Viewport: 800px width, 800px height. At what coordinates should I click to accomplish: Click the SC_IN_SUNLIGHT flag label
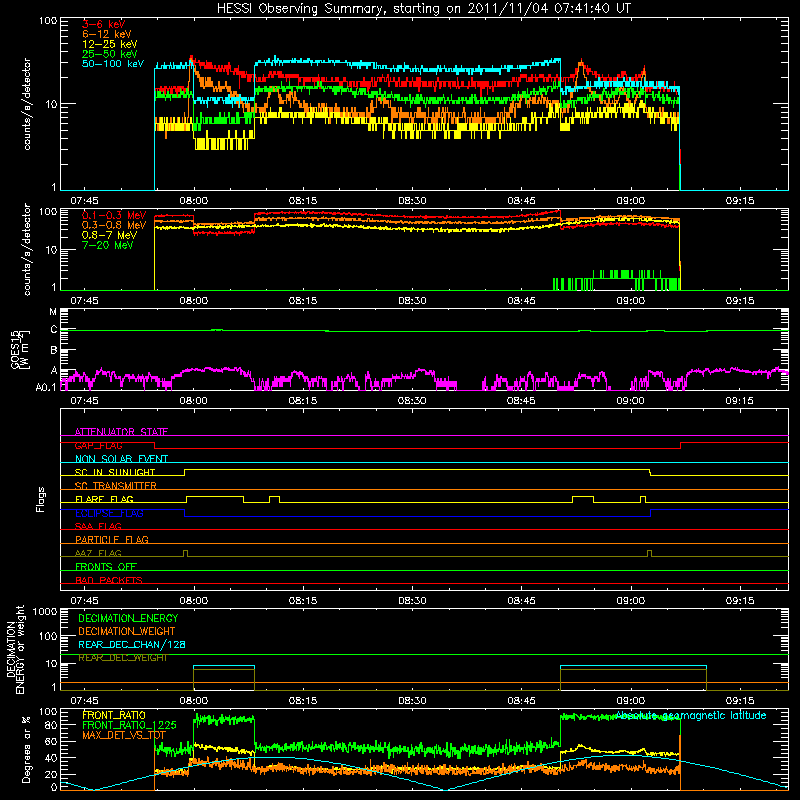[115, 472]
